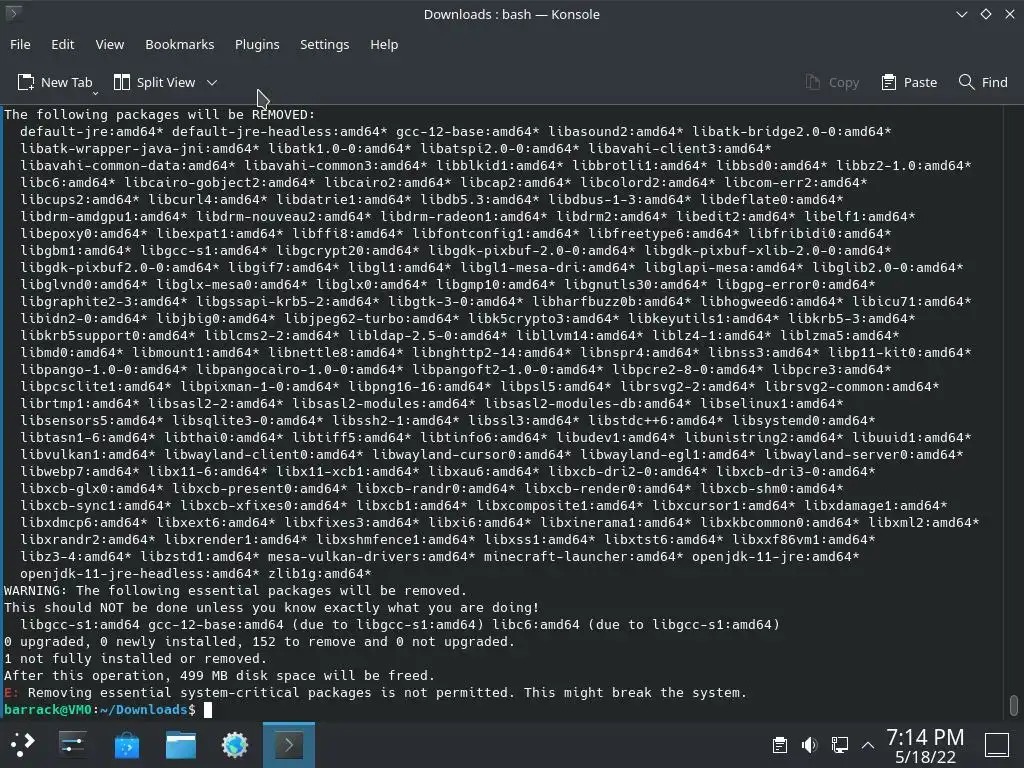
Task: Click the text 'mesa-vulkan-drivers:amd64*'
Action: (372, 556)
